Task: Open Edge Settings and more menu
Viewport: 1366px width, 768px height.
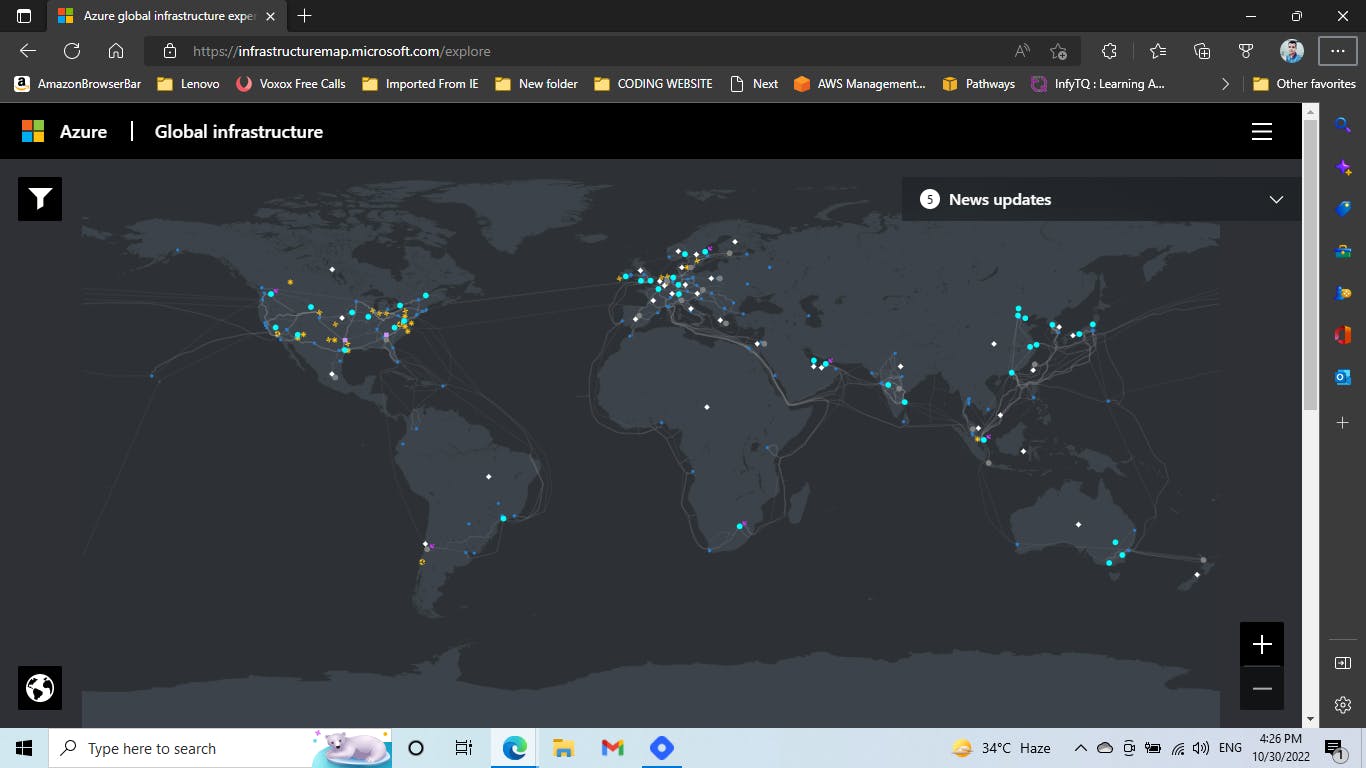Action: (x=1338, y=51)
